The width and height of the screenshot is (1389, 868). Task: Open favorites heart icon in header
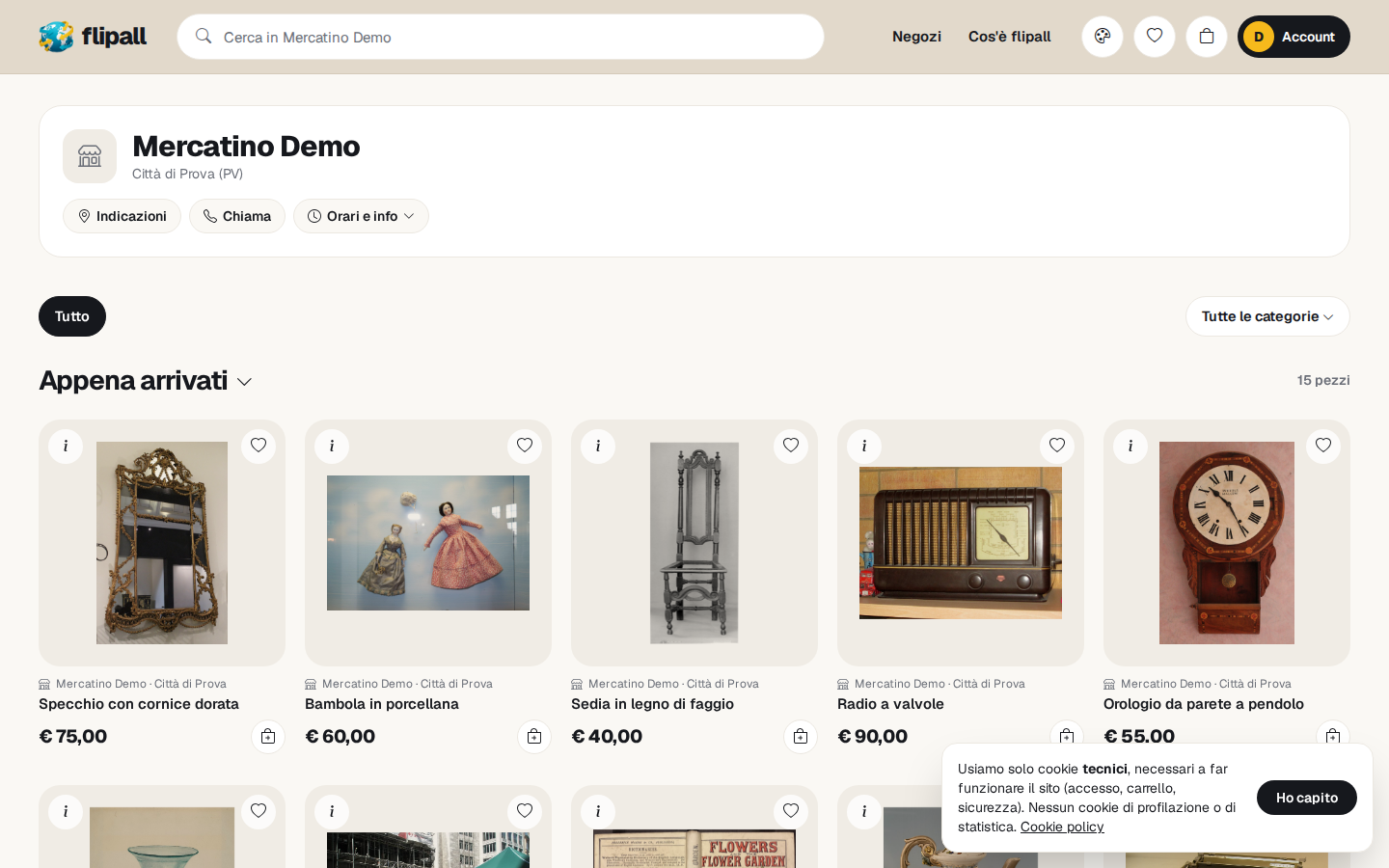(1155, 37)
